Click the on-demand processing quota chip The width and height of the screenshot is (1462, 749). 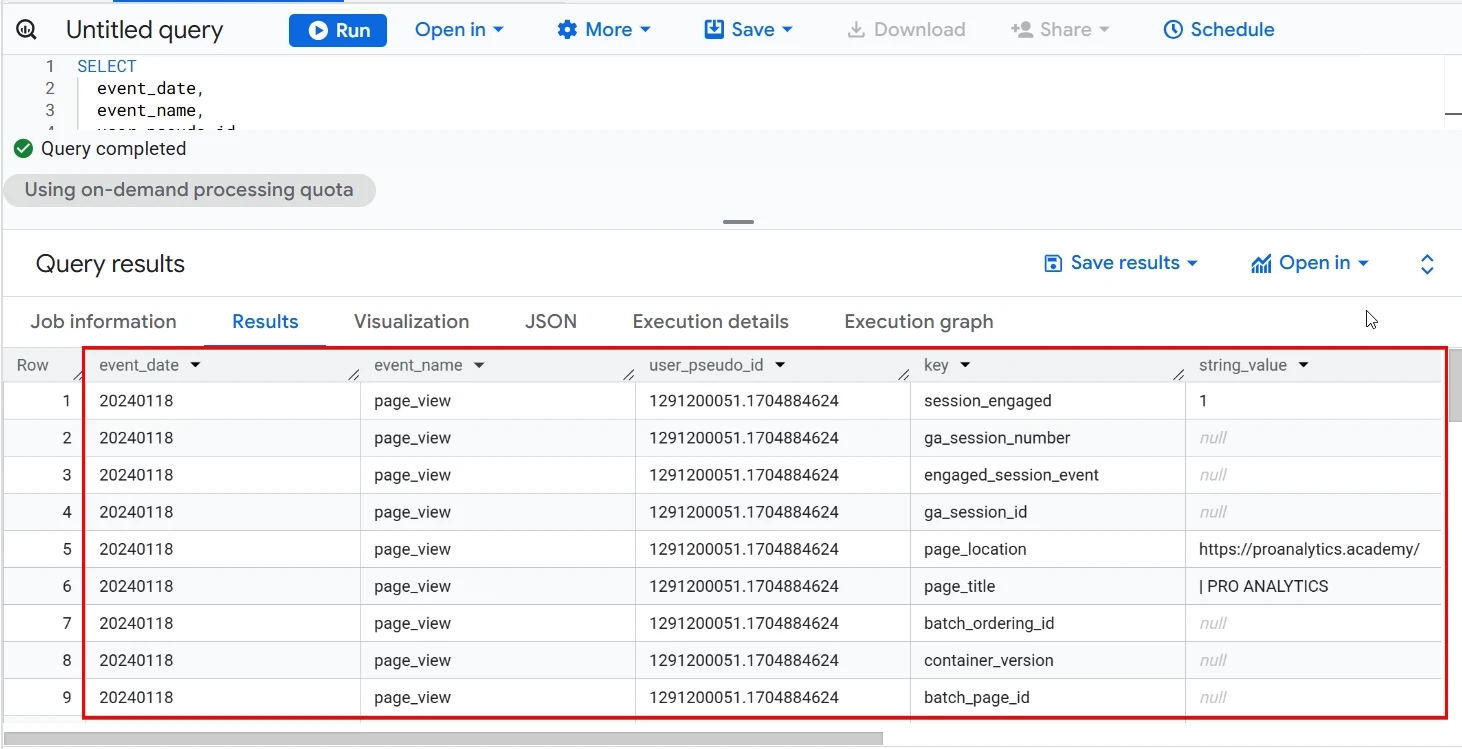coord(189,190)
